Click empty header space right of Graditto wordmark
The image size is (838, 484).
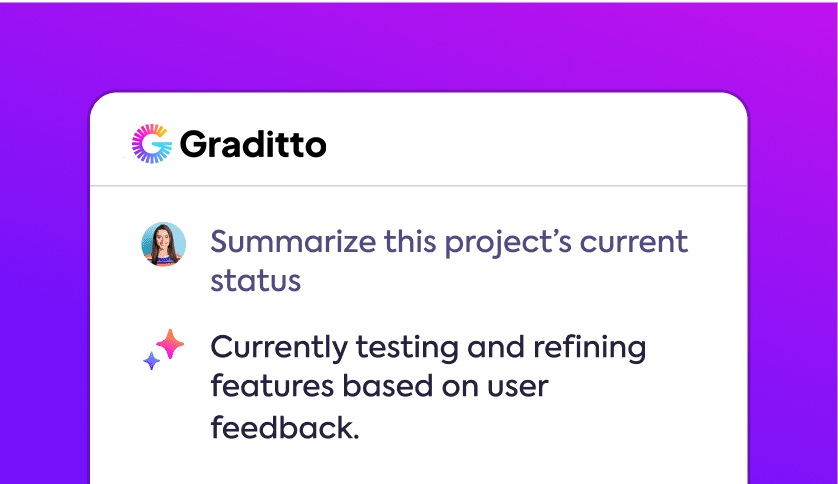[534, 142]
